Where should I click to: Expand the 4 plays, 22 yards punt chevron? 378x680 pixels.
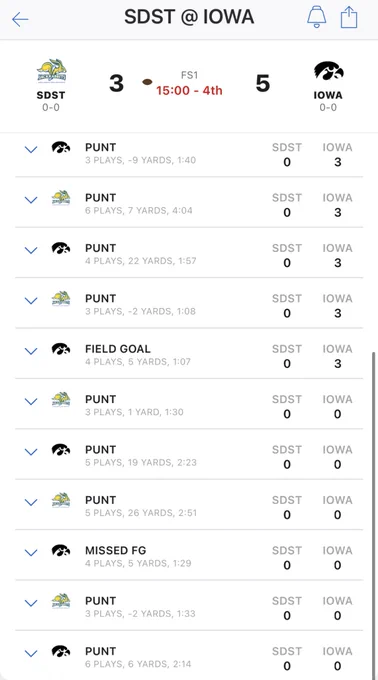(31, 250)
